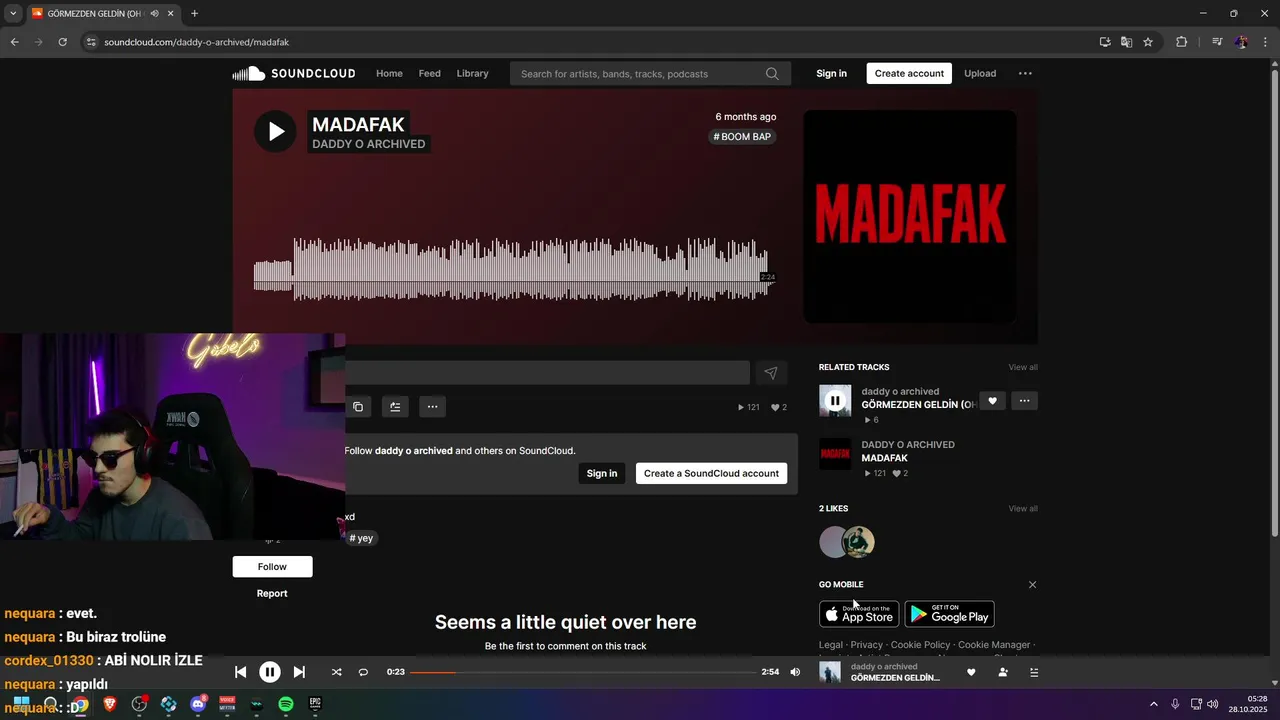View all related tracks
Screen dimensions: 1280x720
point(1022,367)
